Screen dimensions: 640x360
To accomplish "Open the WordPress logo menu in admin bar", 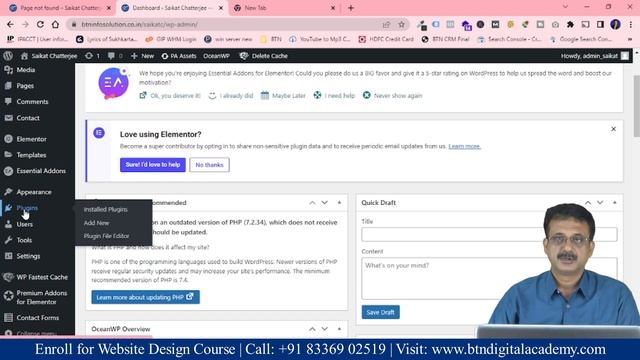I will pyautogui.click(x=8, y=56).
